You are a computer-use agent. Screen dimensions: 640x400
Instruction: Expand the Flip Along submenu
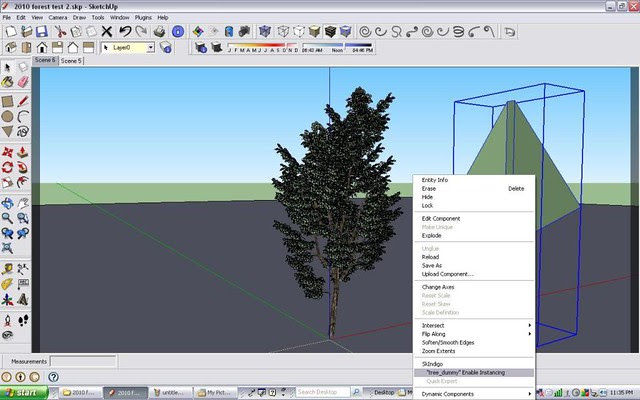pos(473,334)
